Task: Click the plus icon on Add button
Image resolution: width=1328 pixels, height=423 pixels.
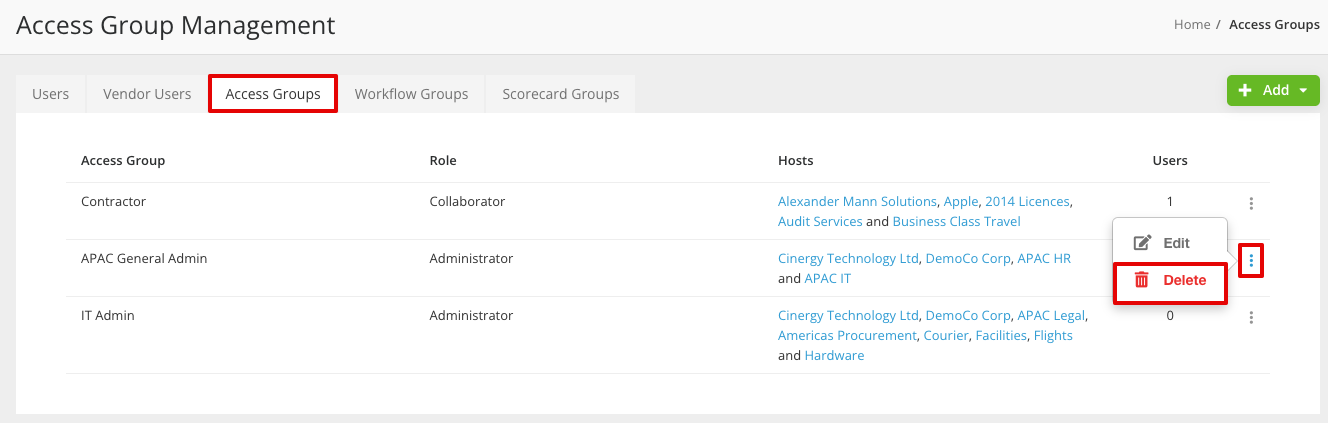Action: click(x=1245, y=90)
